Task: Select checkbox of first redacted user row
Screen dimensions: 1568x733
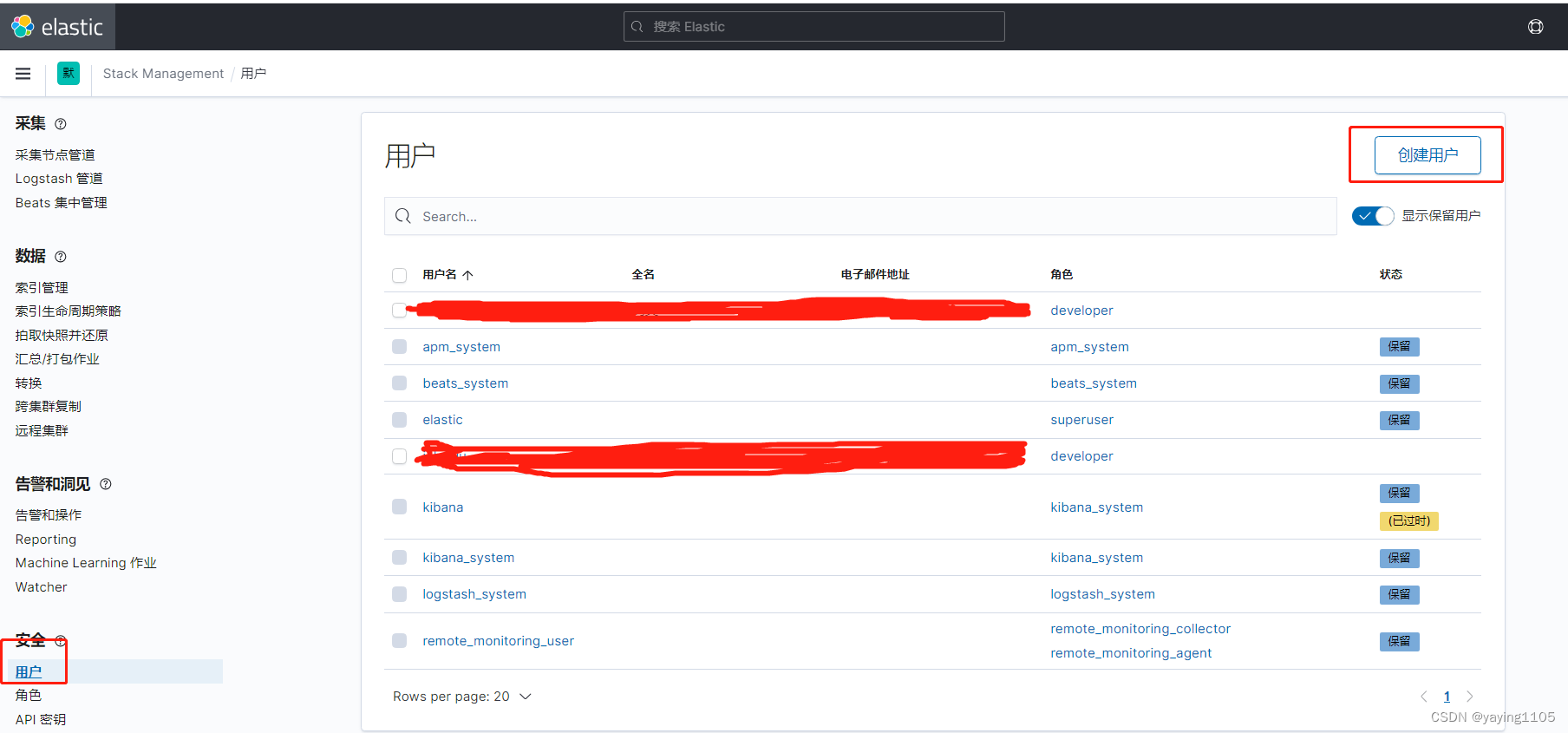Action: 399,311
